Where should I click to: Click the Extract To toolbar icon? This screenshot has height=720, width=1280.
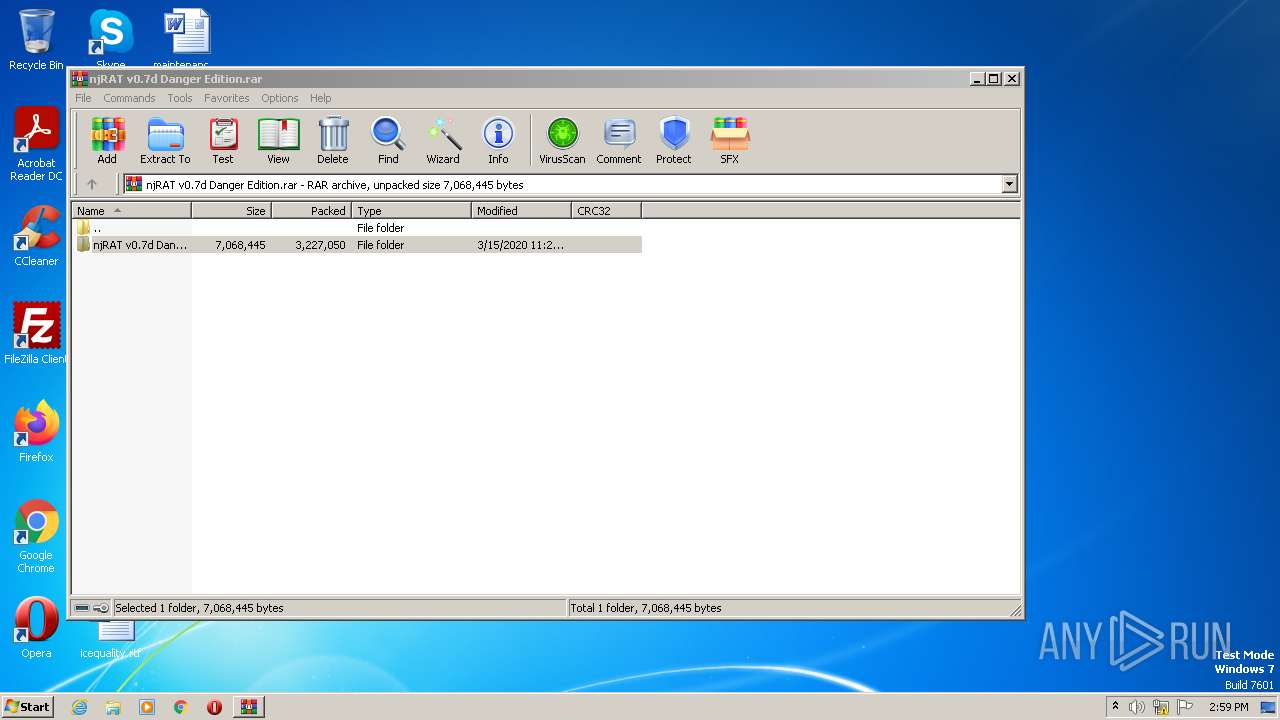click(165, 141)
